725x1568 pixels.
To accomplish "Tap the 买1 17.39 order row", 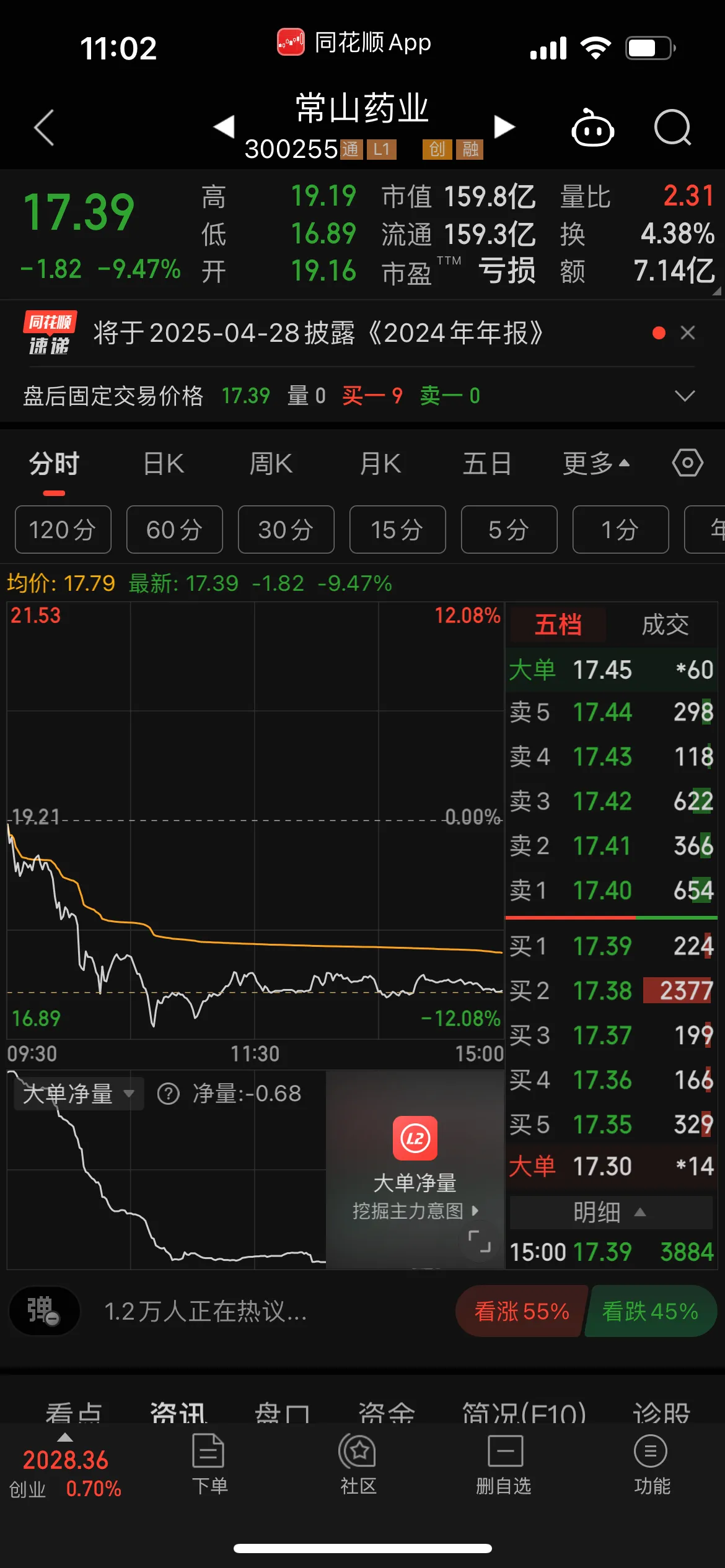I will pyautogui.click(x=611, y=946).
